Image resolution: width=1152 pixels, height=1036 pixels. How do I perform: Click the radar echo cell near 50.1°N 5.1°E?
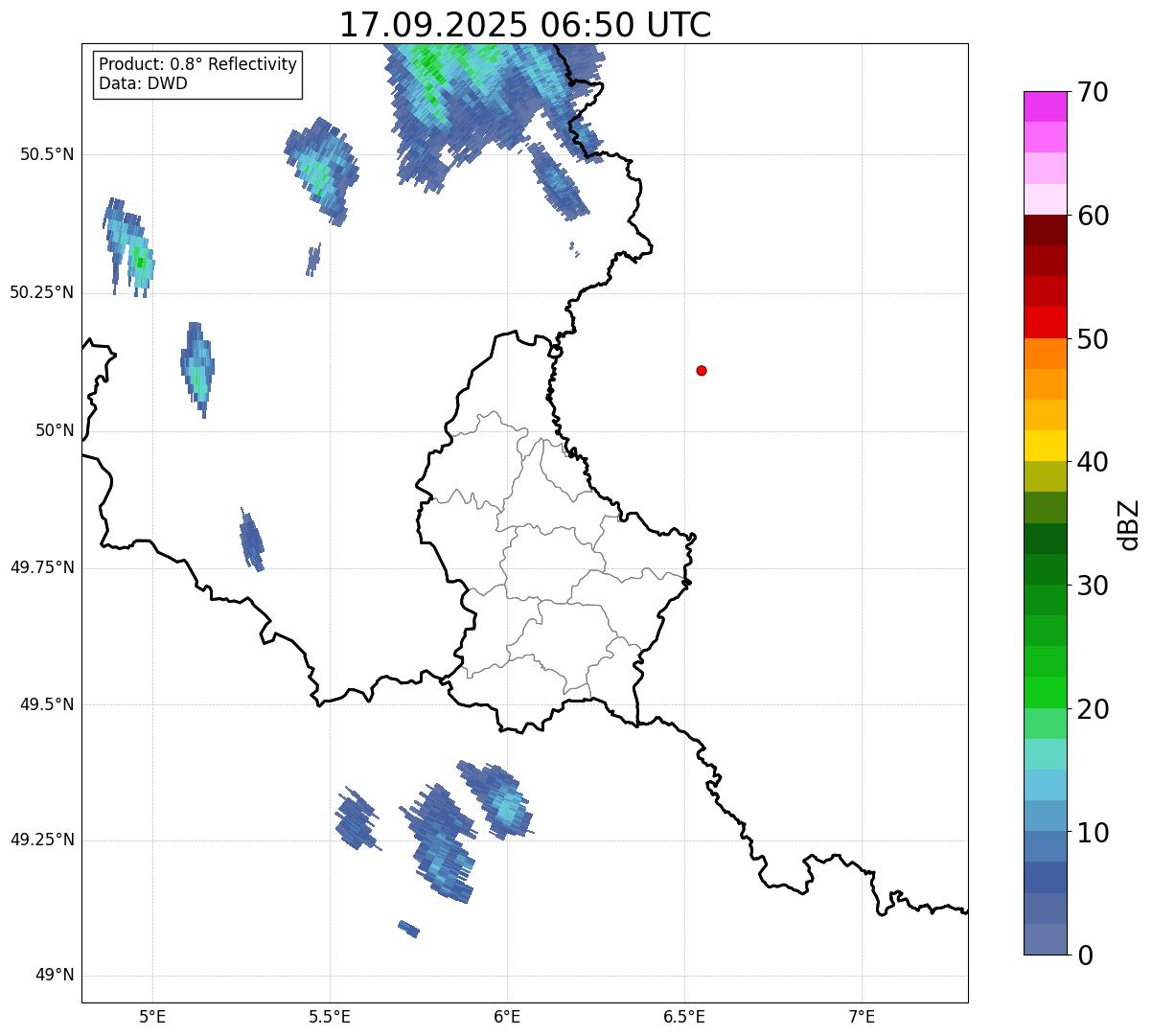[197, 370]
